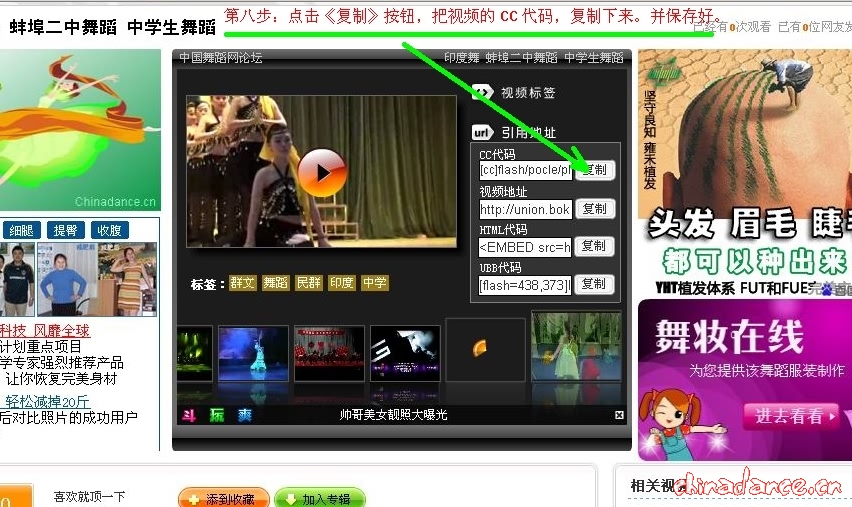
Task: Copy the CC代码 with its 复制 button
Action: [x=594, y=170]
